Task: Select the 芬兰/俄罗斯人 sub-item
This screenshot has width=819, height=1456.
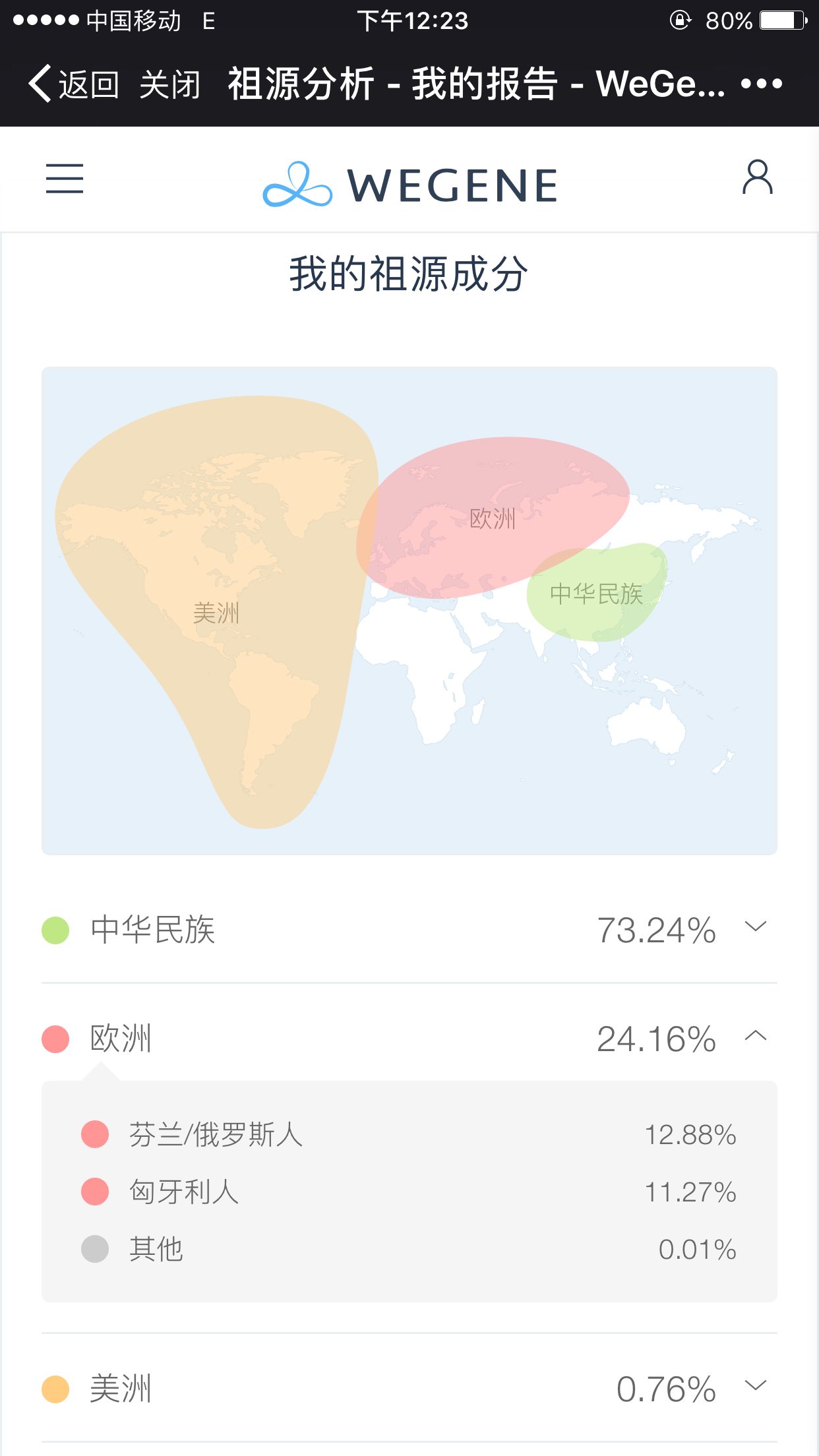Action: click(x=216, y=1135)
